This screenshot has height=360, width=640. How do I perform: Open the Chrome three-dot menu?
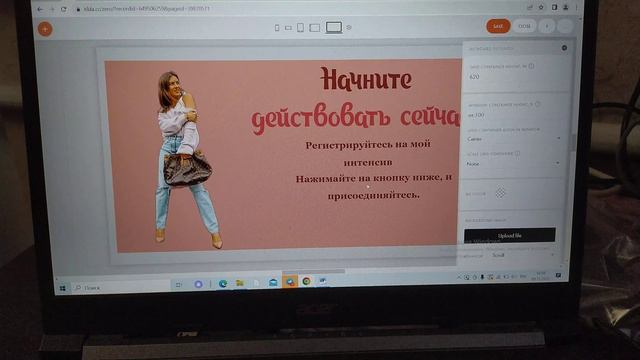(x=577, y=7)
